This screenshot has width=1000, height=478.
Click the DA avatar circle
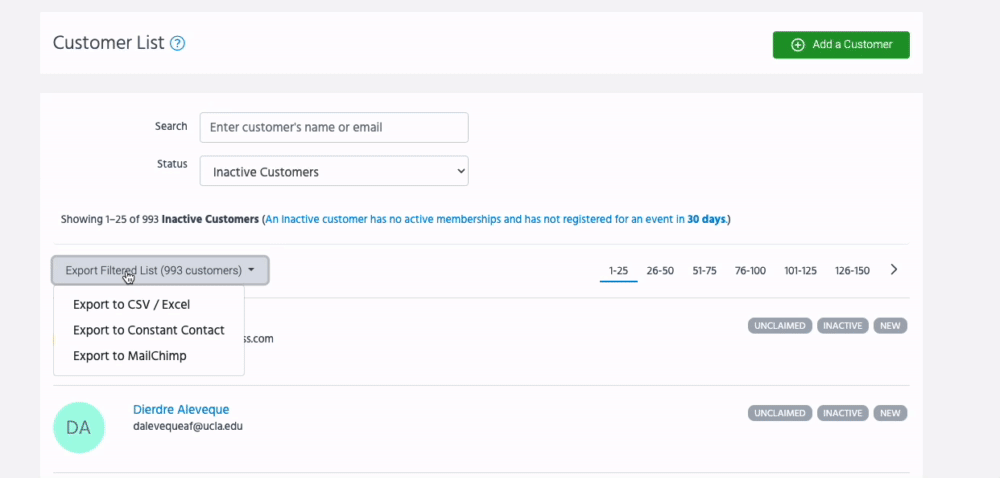point(78,428)
